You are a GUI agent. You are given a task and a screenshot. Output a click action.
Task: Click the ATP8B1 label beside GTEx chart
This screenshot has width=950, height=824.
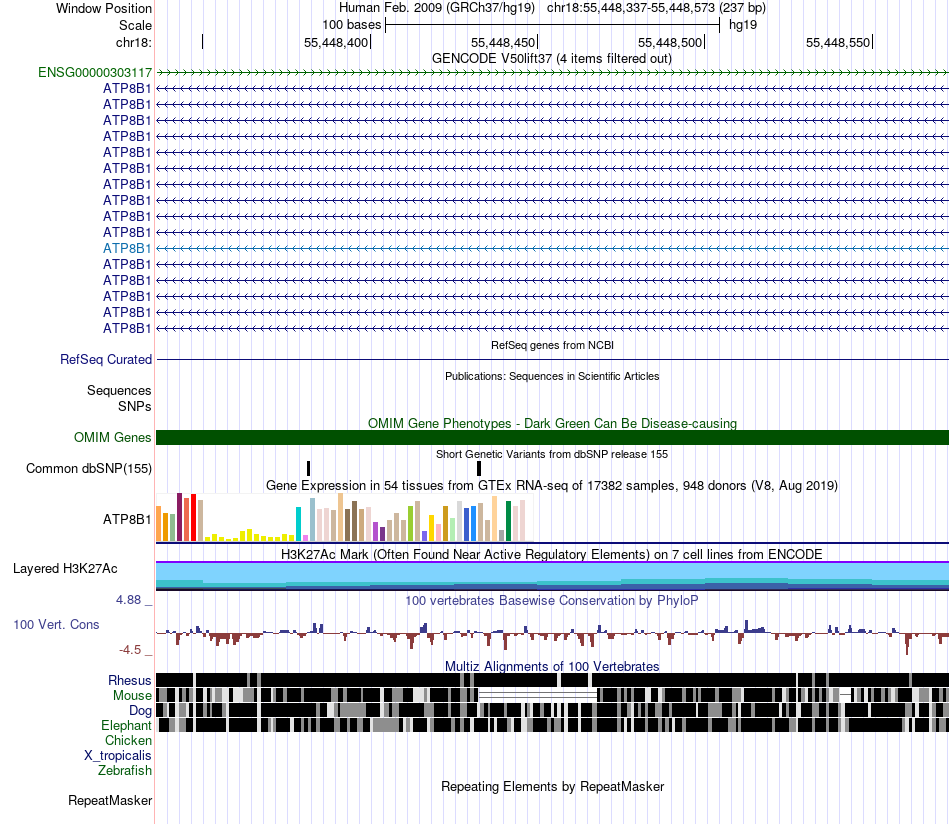coord(127,519)
